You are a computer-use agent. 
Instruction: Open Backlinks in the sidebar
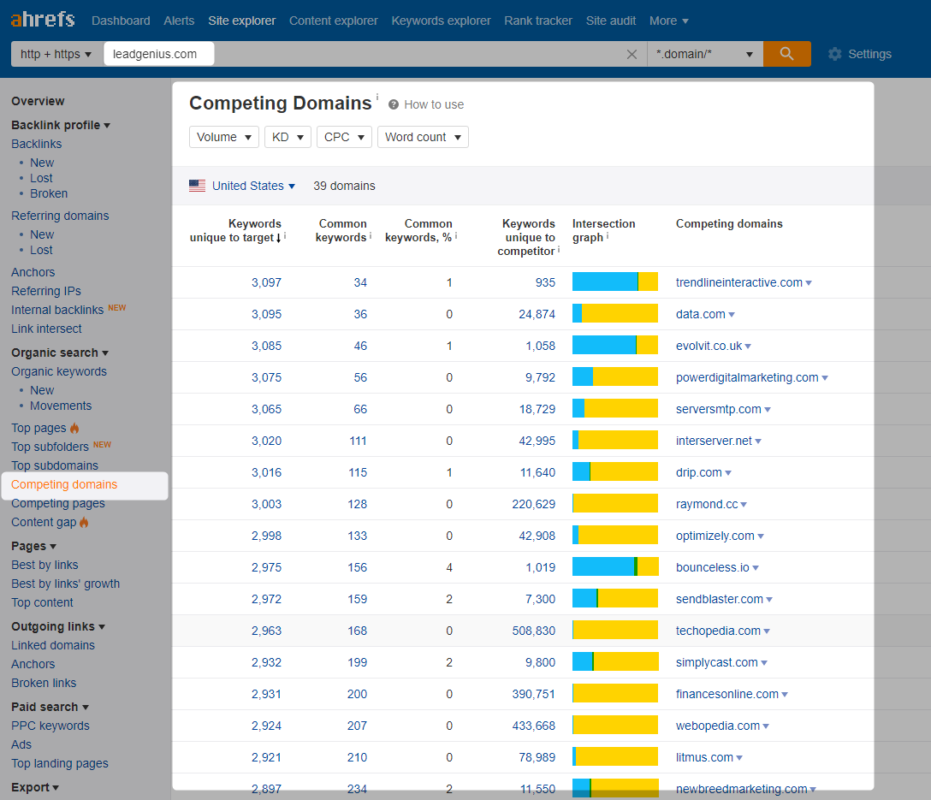(36, 144)
